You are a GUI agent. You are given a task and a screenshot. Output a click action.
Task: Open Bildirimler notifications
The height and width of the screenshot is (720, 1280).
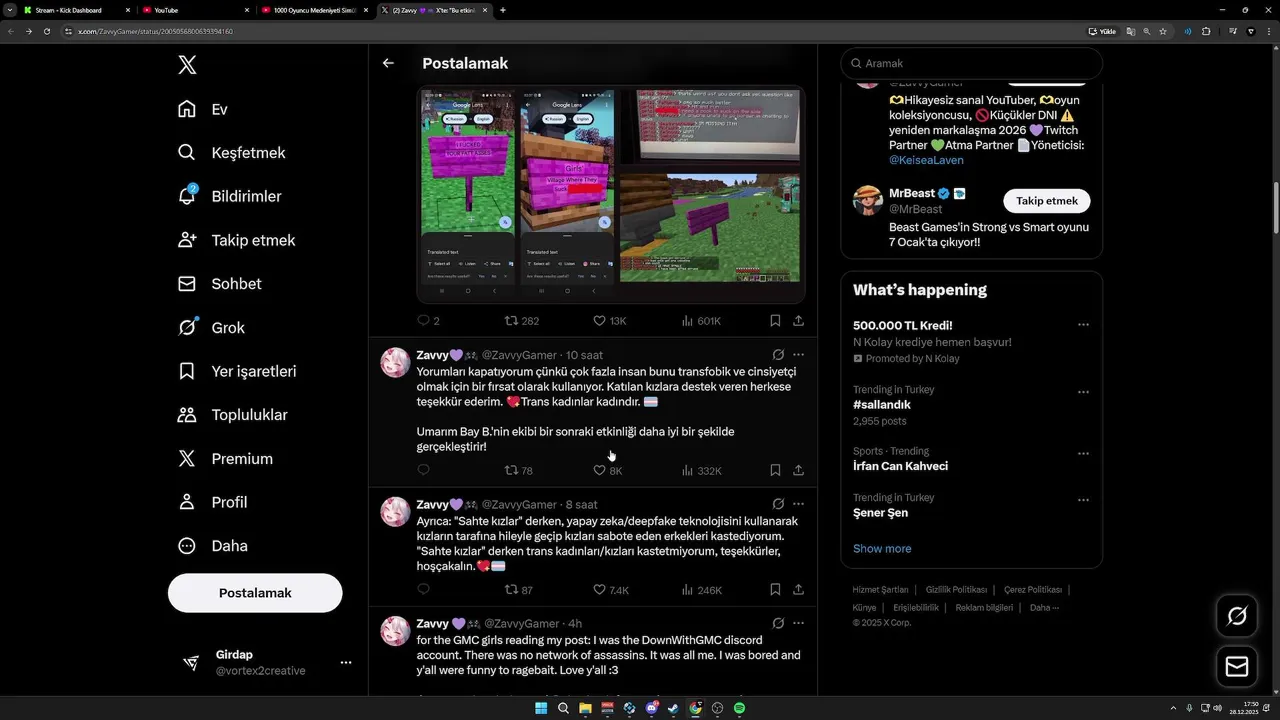click(229, 196)
